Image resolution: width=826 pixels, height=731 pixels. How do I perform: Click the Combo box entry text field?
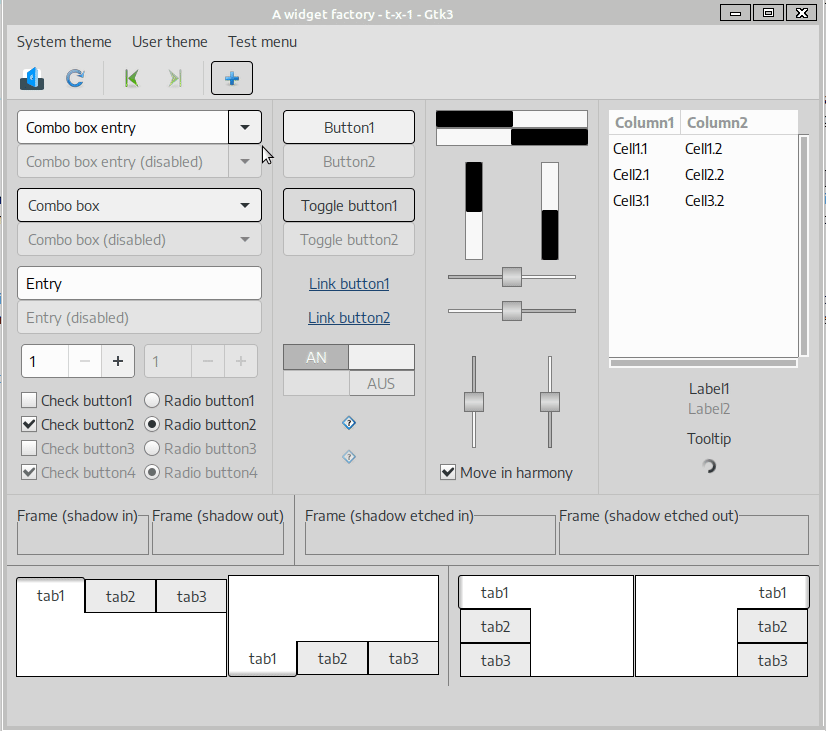coord(123,127)
